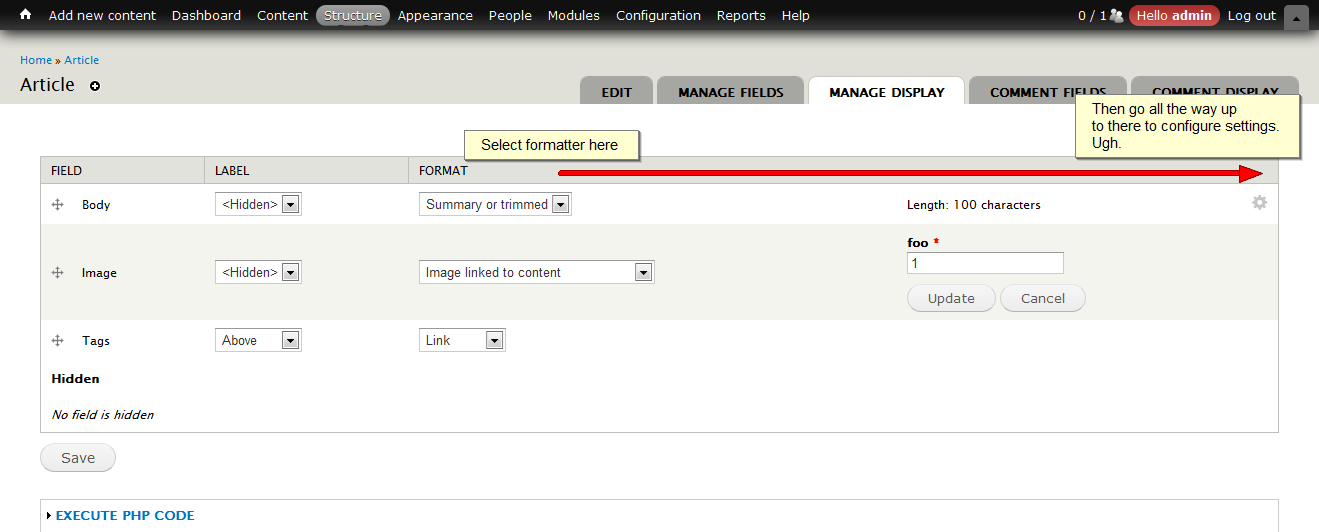Open the Content menu item
The image size is (1319, 532).
282,15
